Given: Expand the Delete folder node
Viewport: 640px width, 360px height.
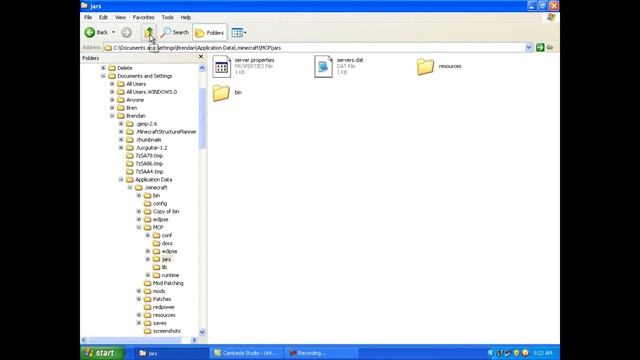Looking at the screenshot, I should point(103,68).
